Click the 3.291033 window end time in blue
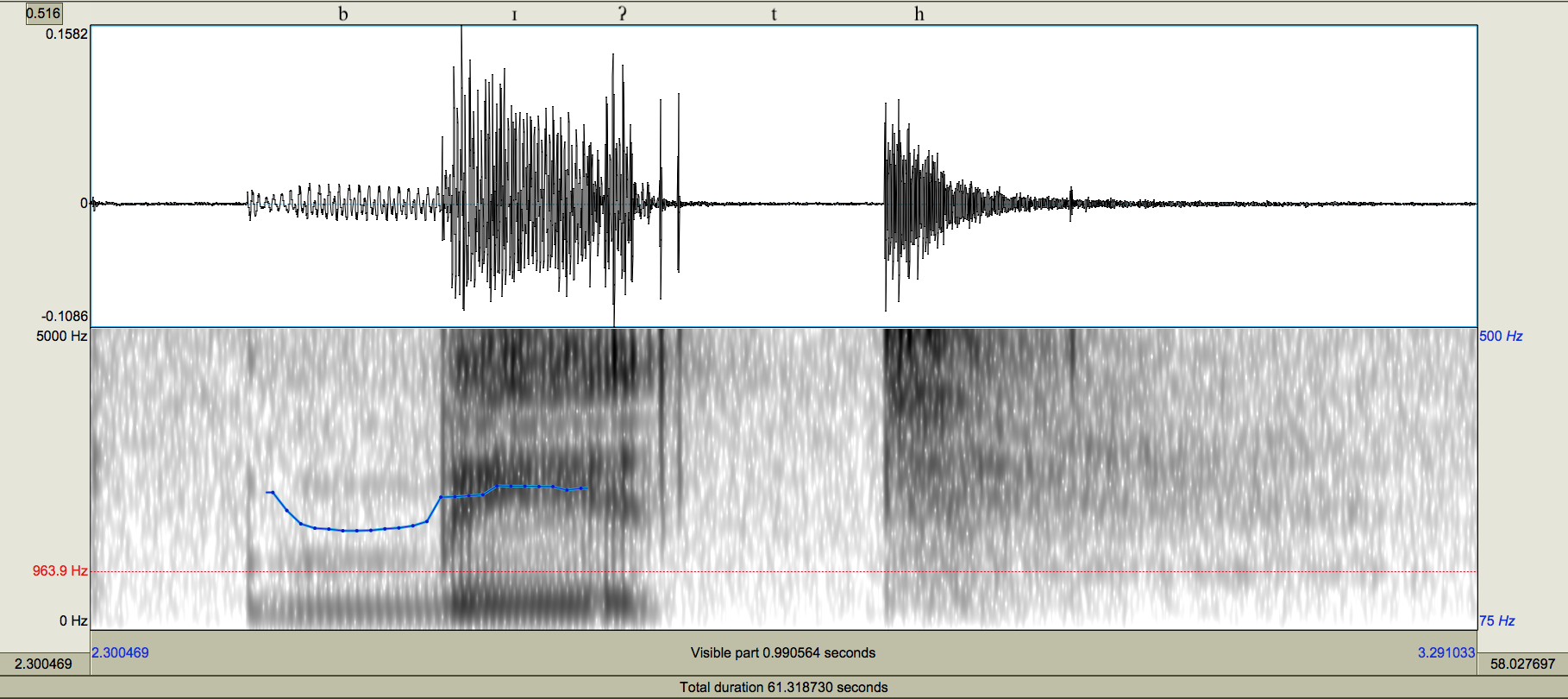This screenshot has width=1568, height=699. click(x=1446, y=652)
